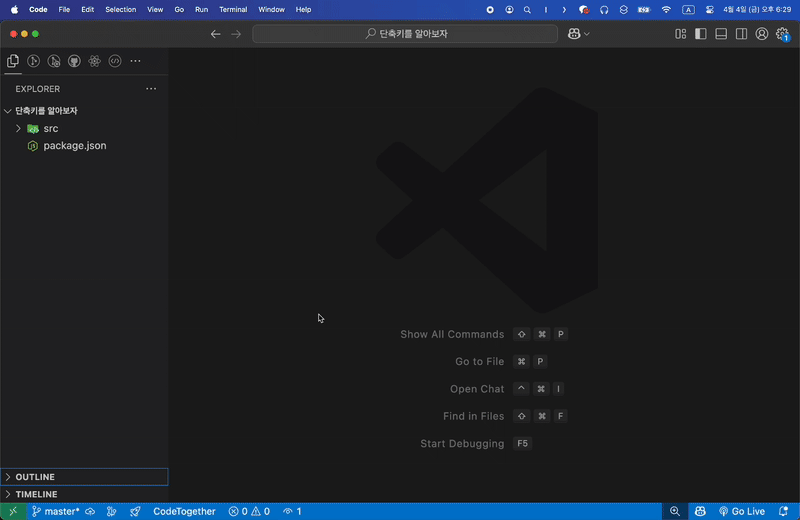Click CodeTogether in the status bar
Image resolution: width=800 pixels, height=520 pixels.
point(184,511)
